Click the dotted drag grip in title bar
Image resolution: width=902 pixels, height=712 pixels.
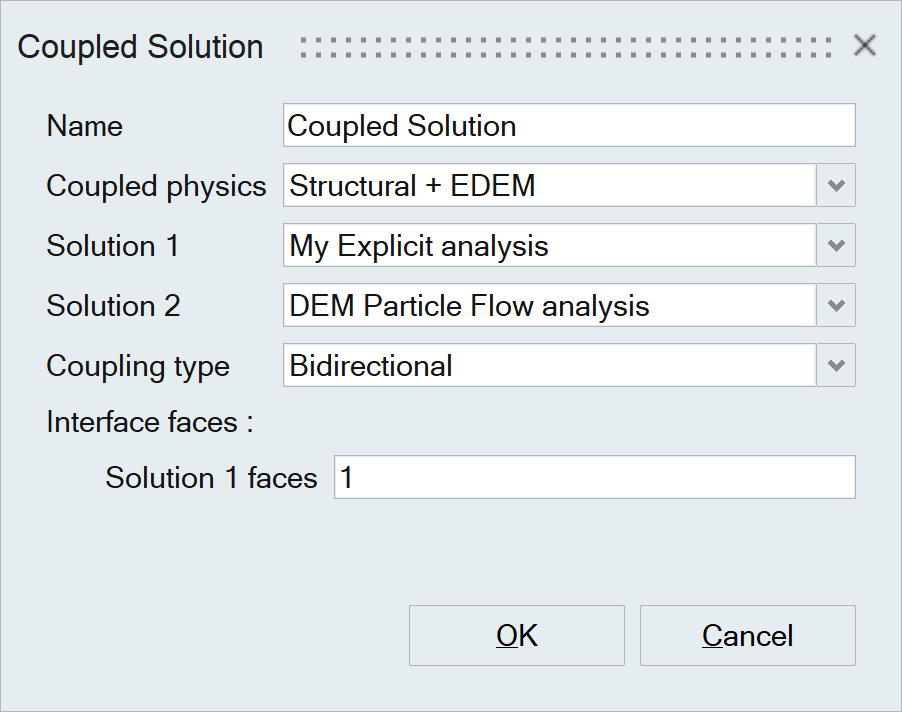point(565,47)
